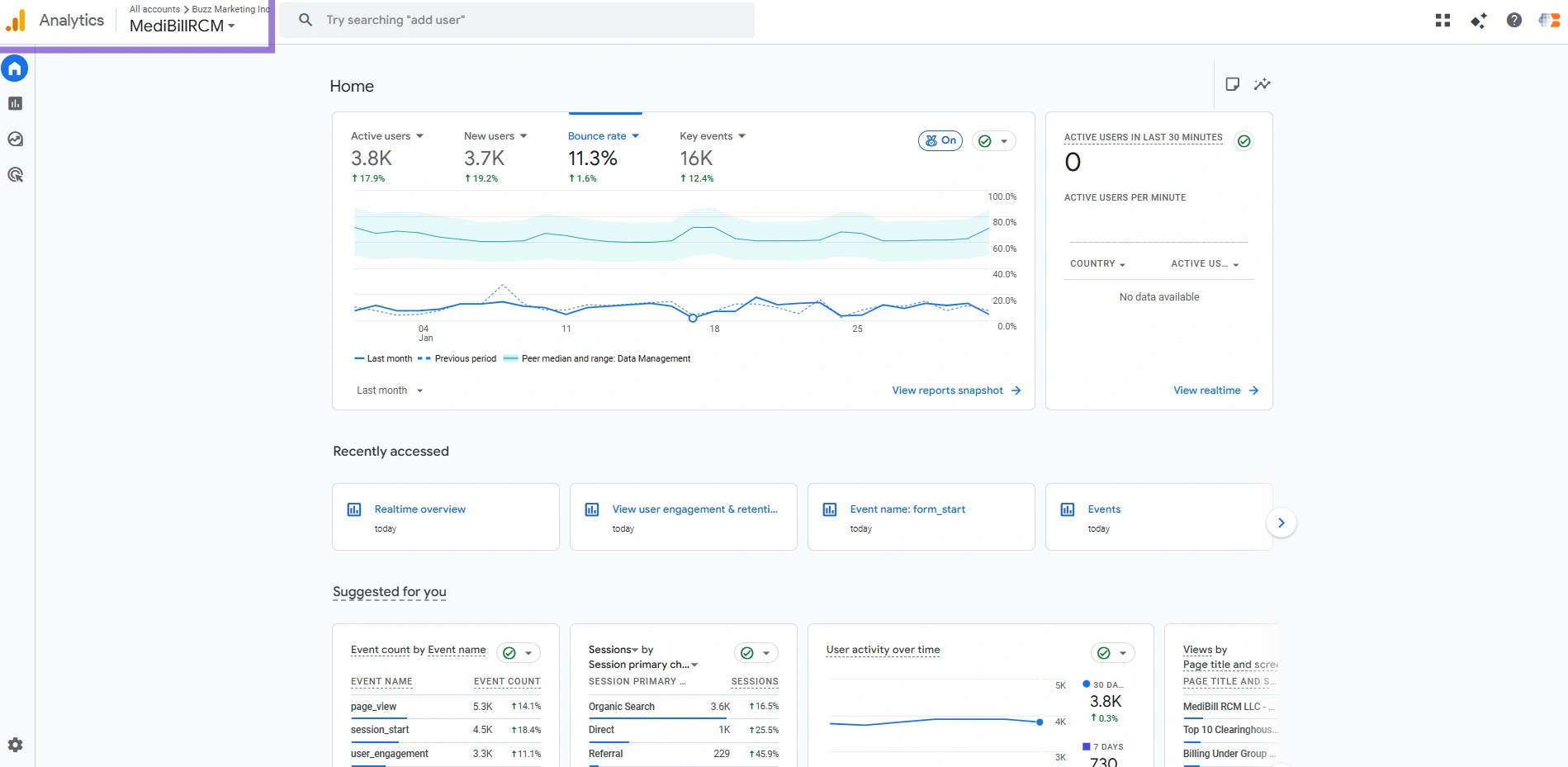Open the Last month date range dropdown

click(390, 391)
